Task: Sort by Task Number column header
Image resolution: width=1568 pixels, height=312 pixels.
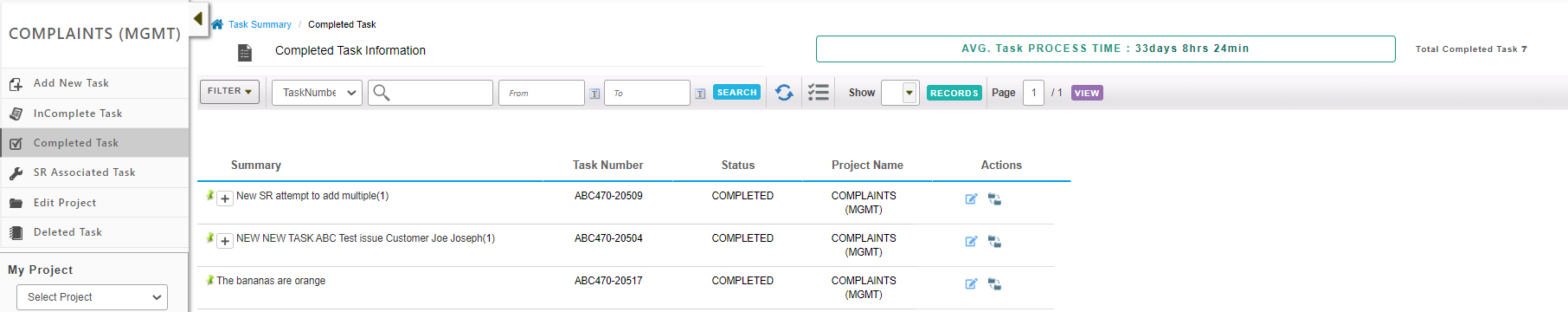Action: point(607,165)
